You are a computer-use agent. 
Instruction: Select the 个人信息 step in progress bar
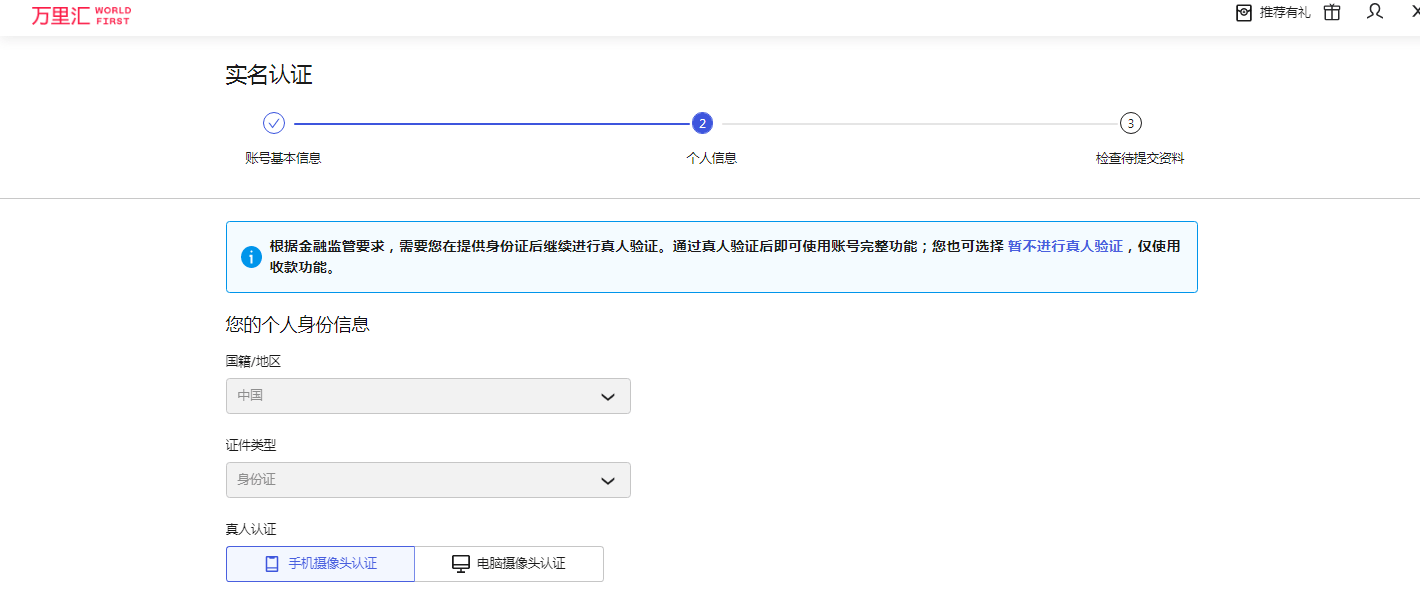pos(702,123)
